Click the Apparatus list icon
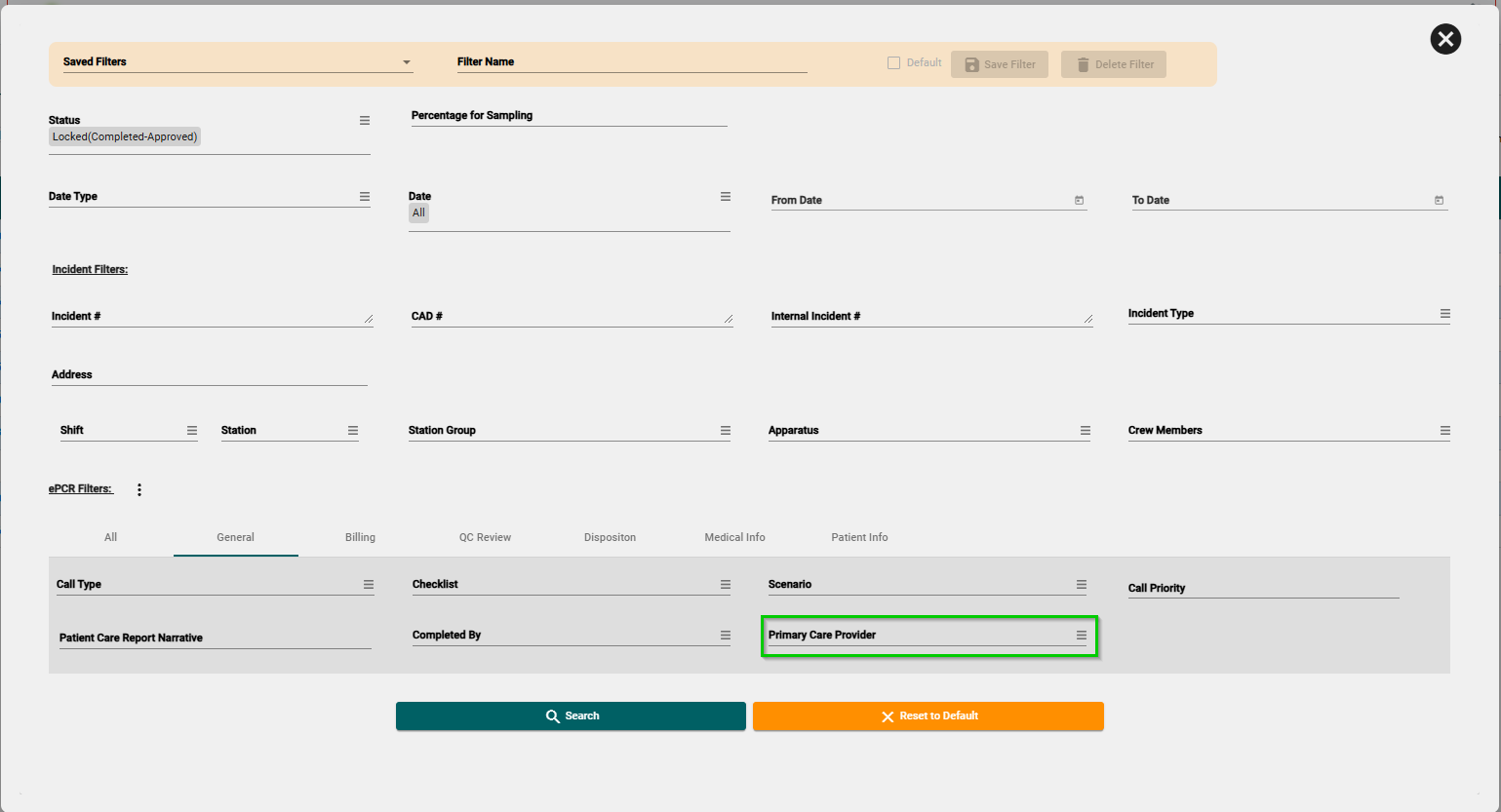The width and height of the screenshot is (1501, 812). [x=1085, y=431]
